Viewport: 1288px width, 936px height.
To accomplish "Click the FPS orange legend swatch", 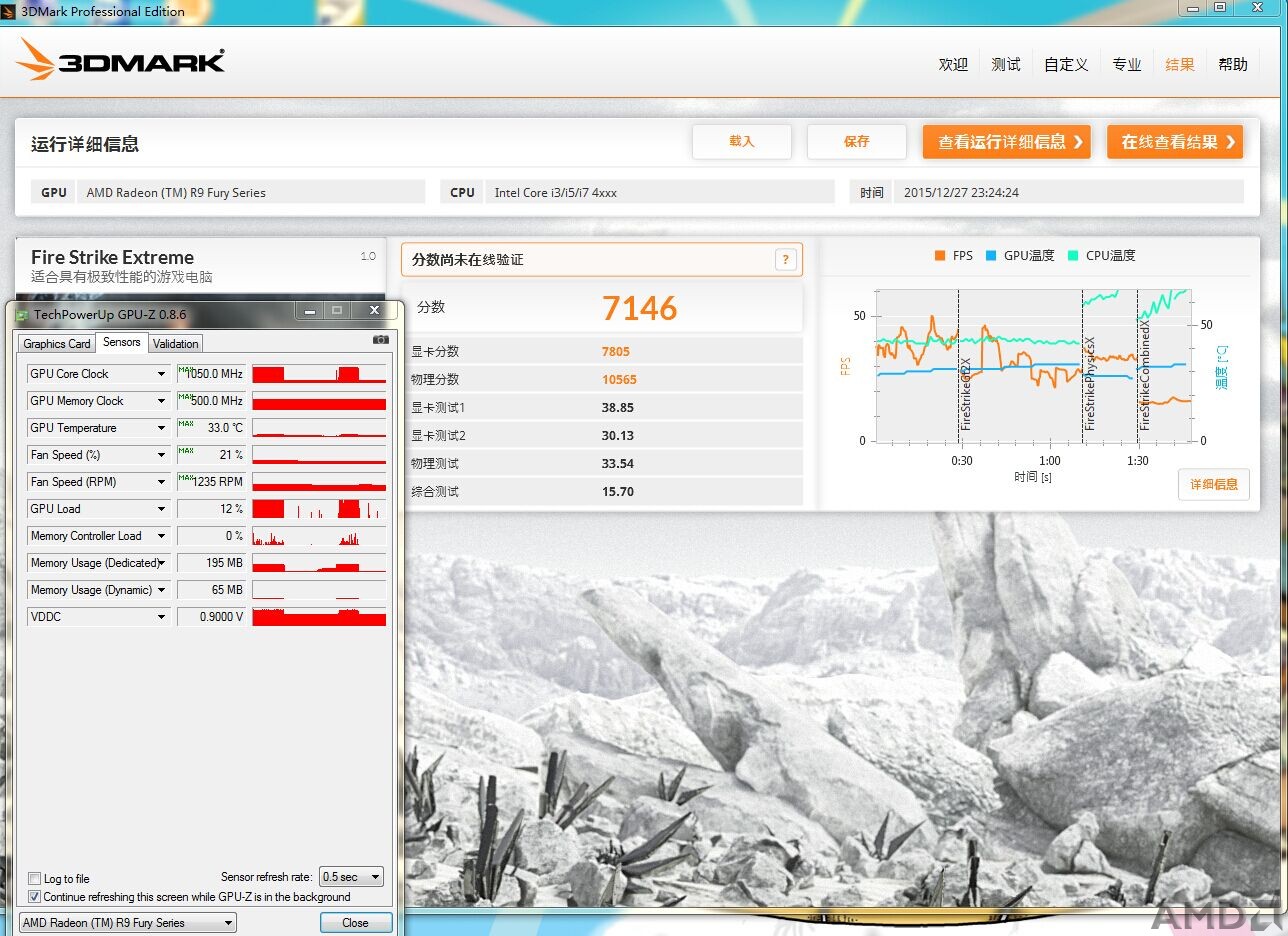I will pos(940,256).
